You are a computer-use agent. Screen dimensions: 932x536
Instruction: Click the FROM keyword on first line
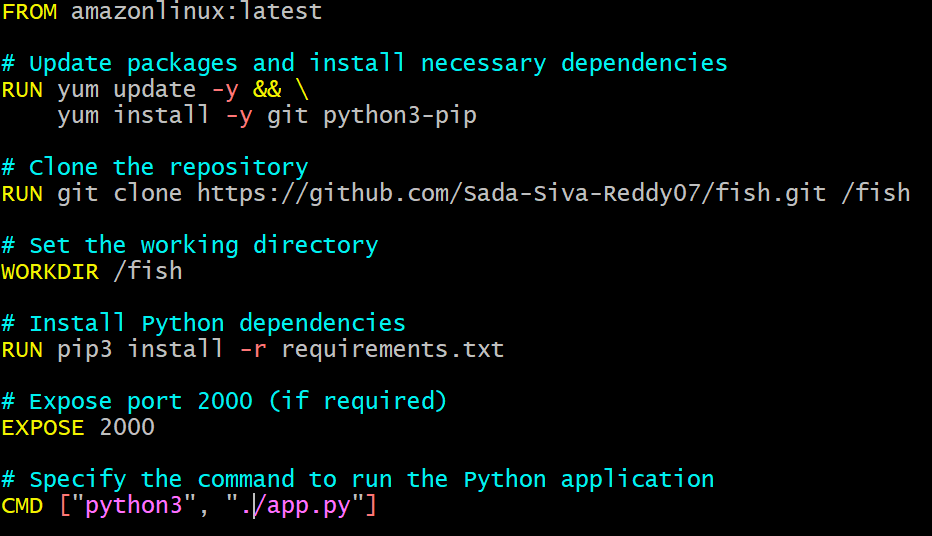(30, 11)
